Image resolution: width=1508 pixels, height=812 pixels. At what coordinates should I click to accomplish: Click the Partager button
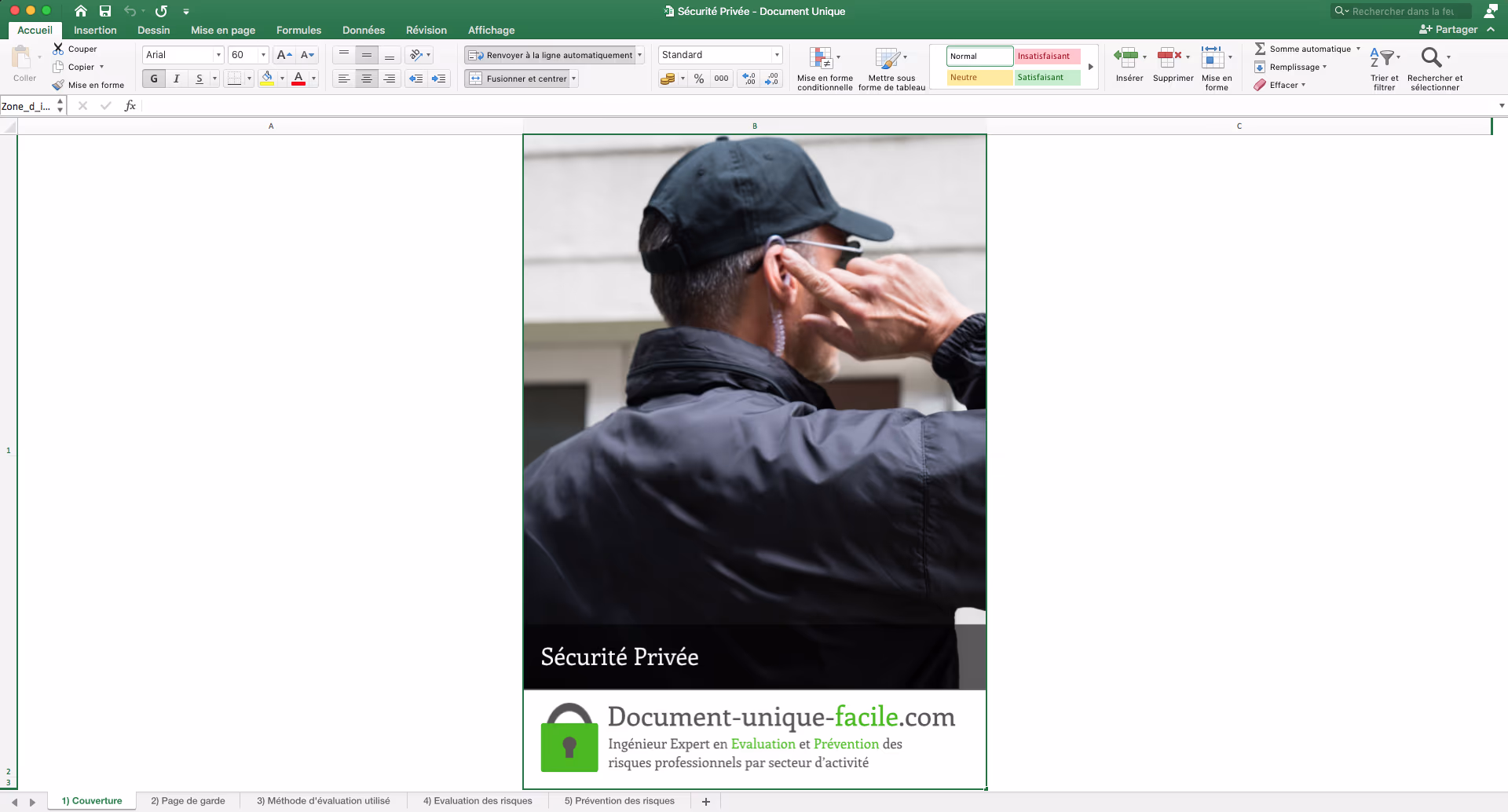click(1448, 29)
